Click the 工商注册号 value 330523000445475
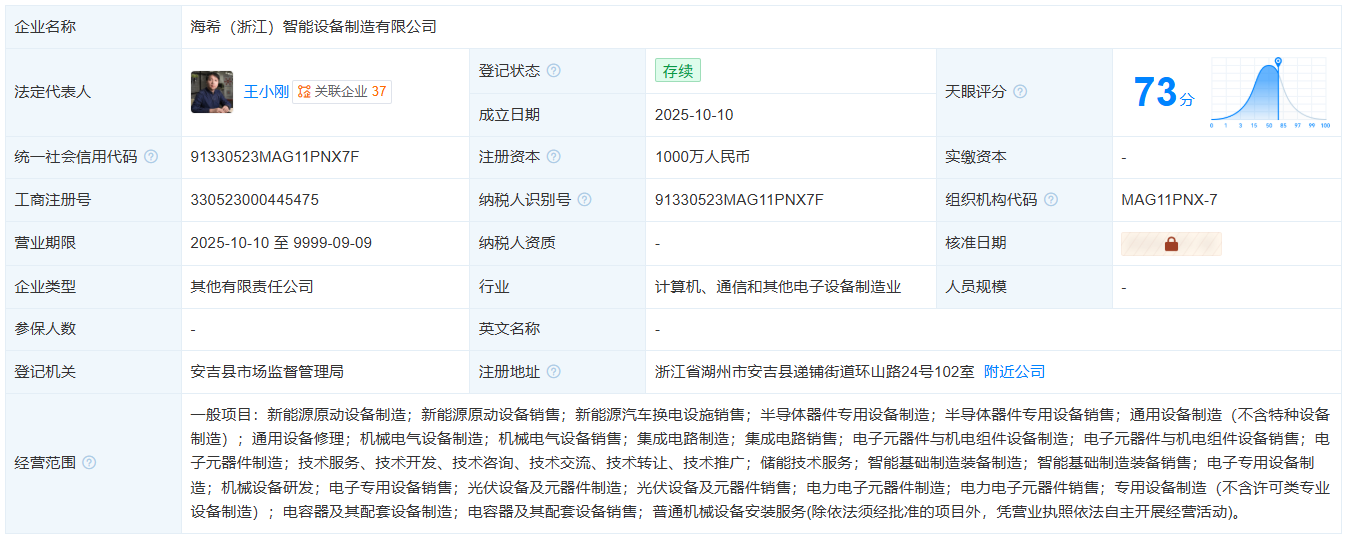The width and height of the screenshot is (1353, 539). [x=255, y=200]
